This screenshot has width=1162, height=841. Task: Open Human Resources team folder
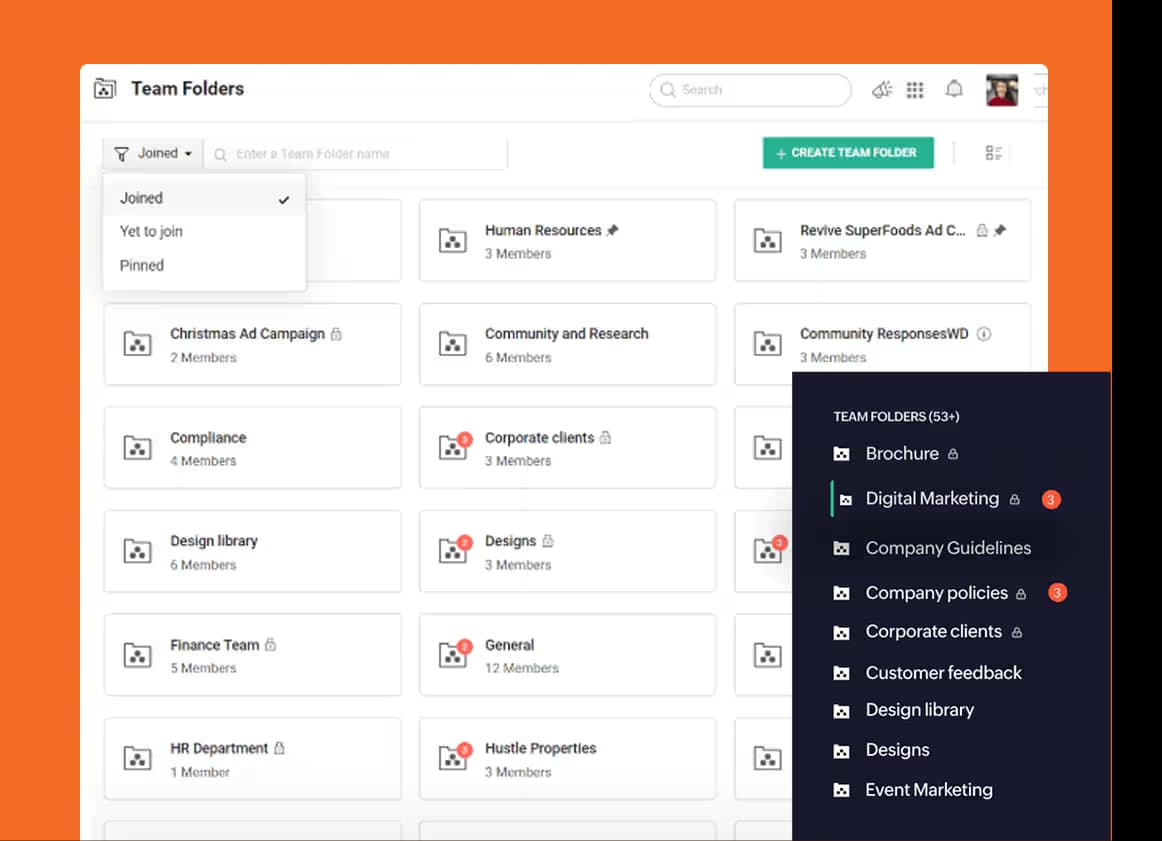click(568, 240)
